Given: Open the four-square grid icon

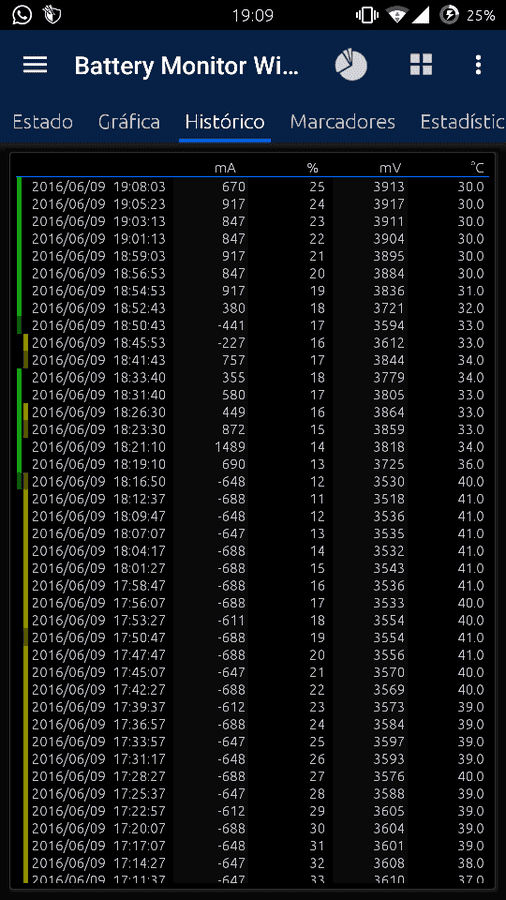Looking at the screenshot, I should pyautogui.click(x=421, y=65).
